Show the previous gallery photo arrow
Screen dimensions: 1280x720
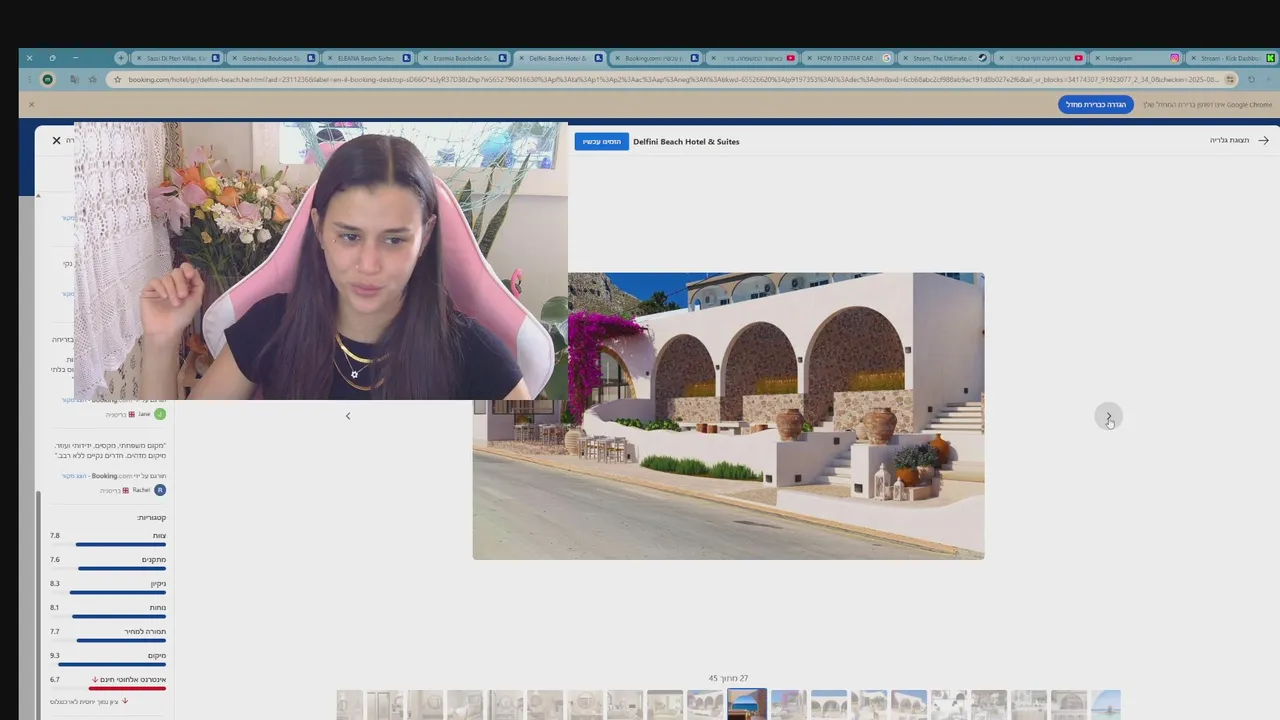click(348, 416)
